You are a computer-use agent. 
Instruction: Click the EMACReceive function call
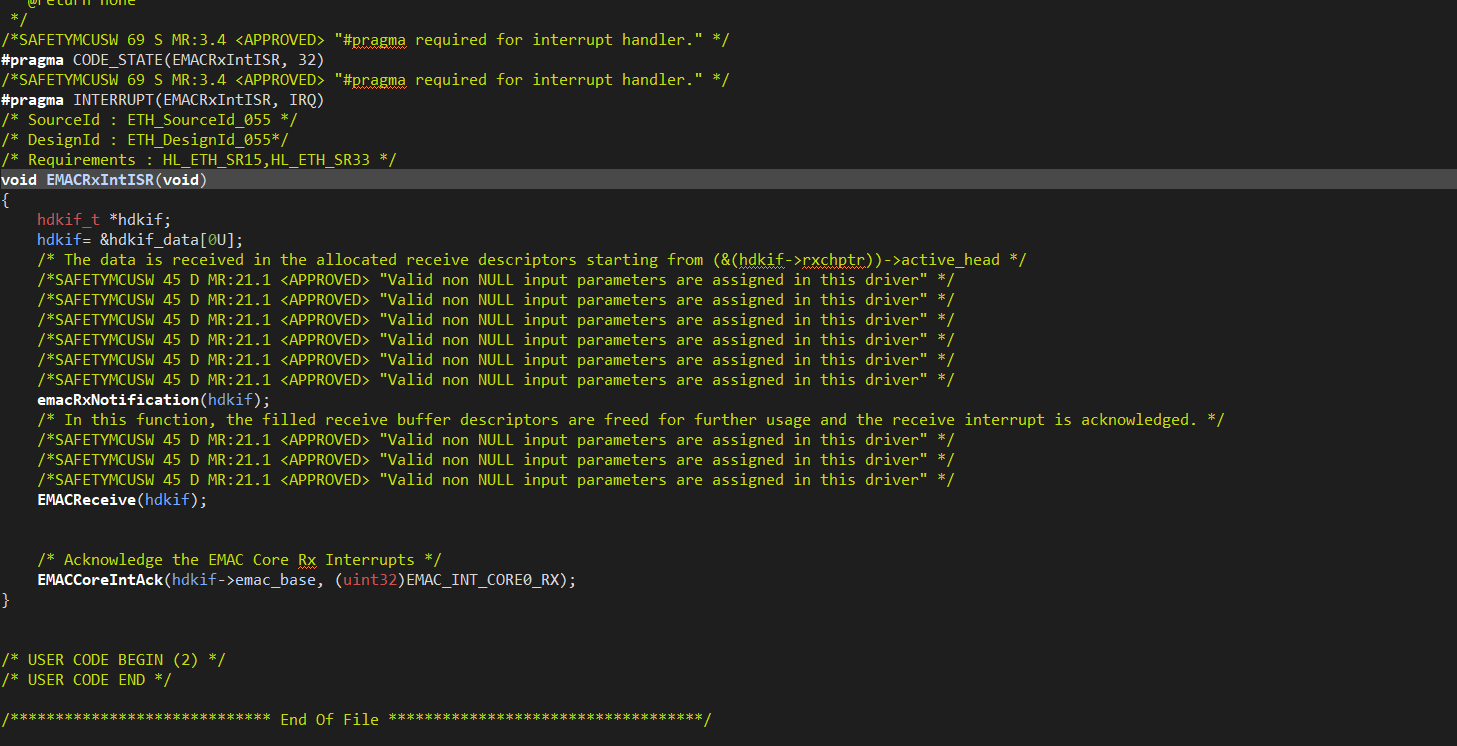pos(86,500)
